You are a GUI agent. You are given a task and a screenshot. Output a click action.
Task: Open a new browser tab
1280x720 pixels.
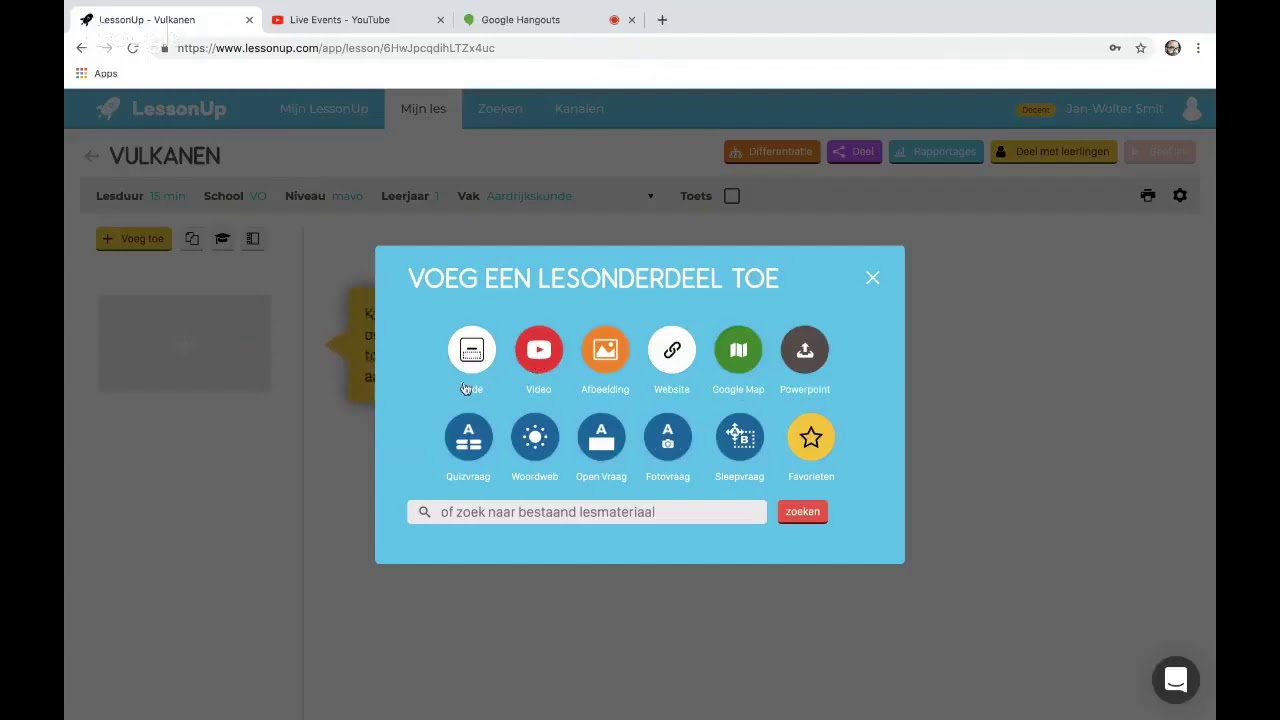tap(662, 20)
